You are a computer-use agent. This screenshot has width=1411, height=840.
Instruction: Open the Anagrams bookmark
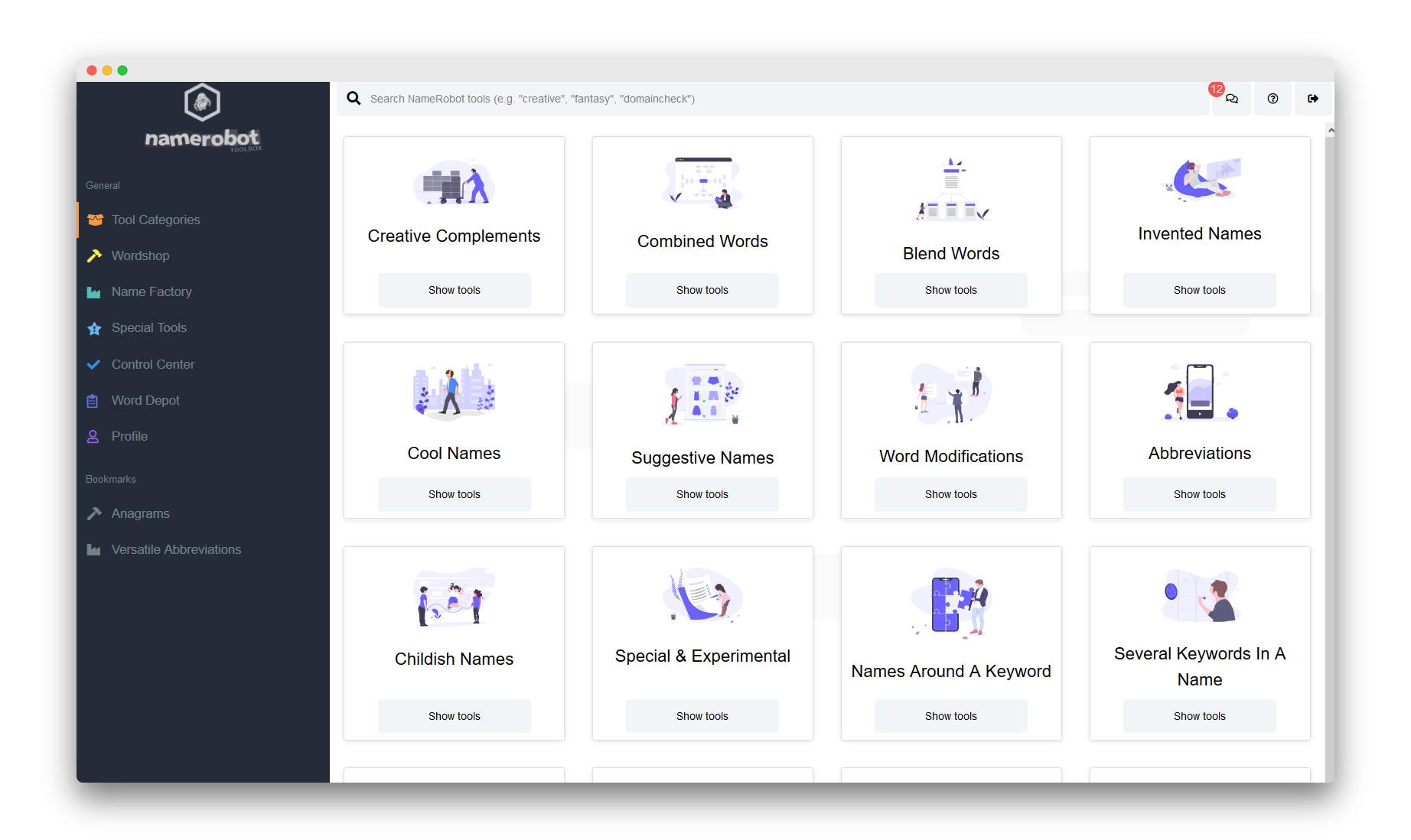[140, 514]
